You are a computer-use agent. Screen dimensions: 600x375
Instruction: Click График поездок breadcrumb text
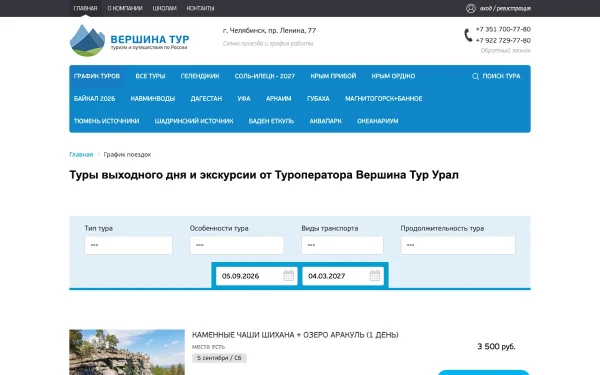127,155
